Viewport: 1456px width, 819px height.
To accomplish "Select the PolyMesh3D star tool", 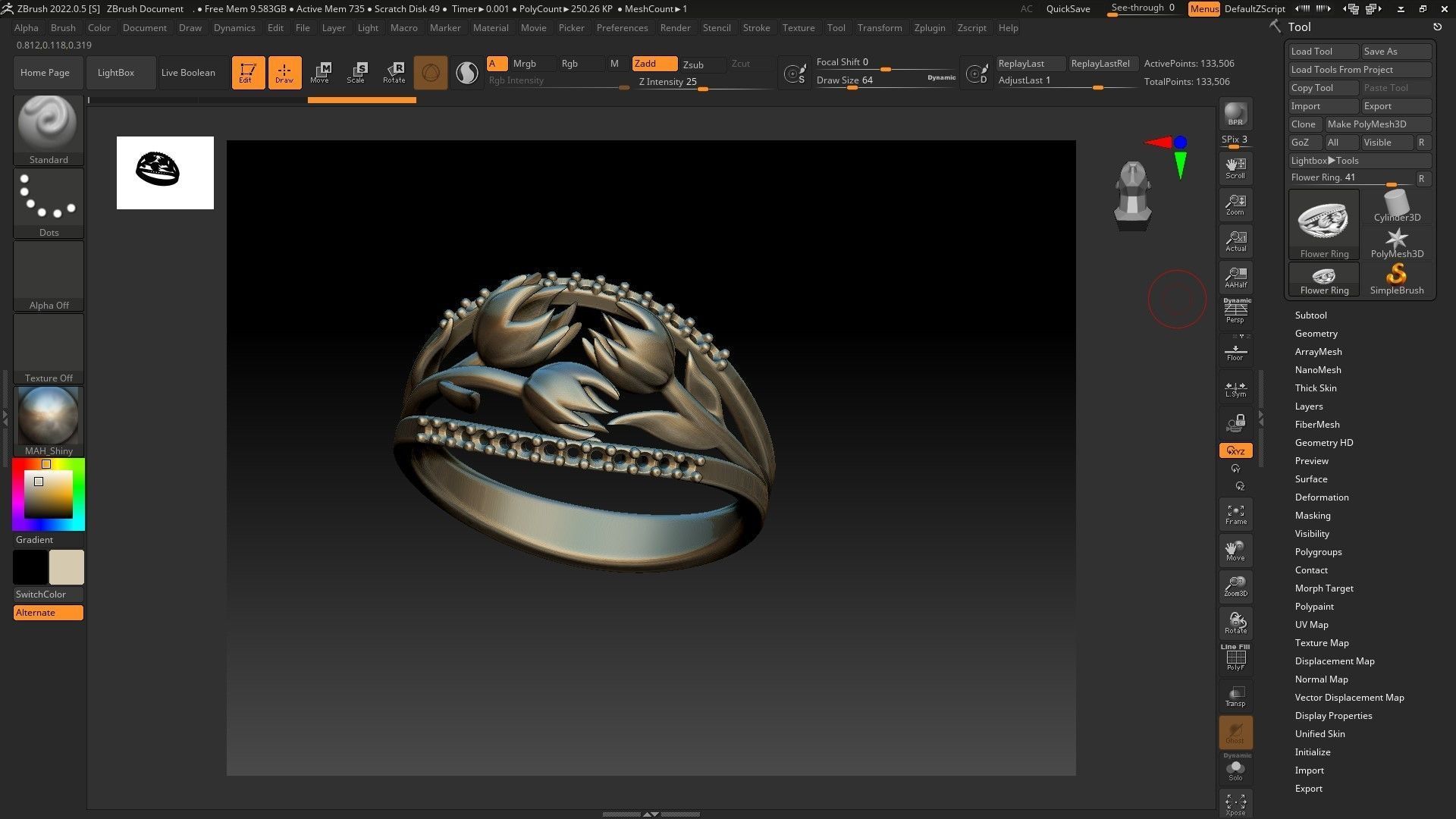I will click(x=1397, y=243).
